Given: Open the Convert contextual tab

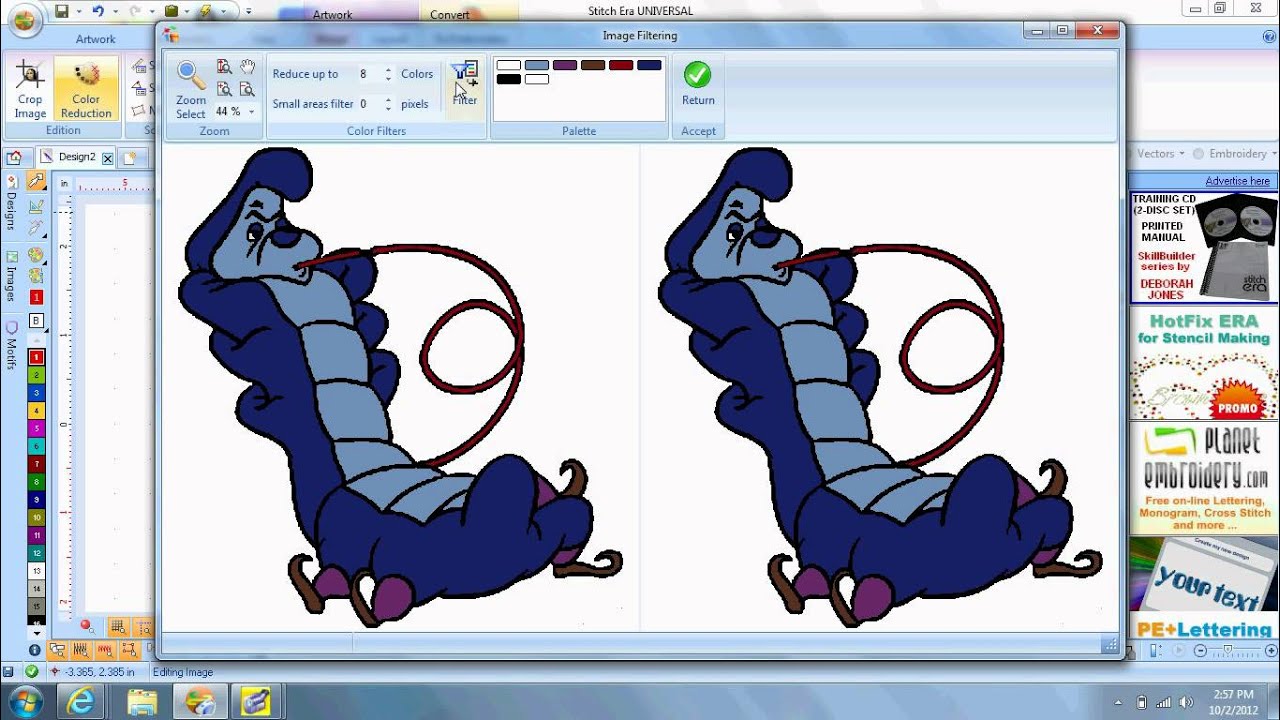Looking at the screenshot, I should coord(450,15).
